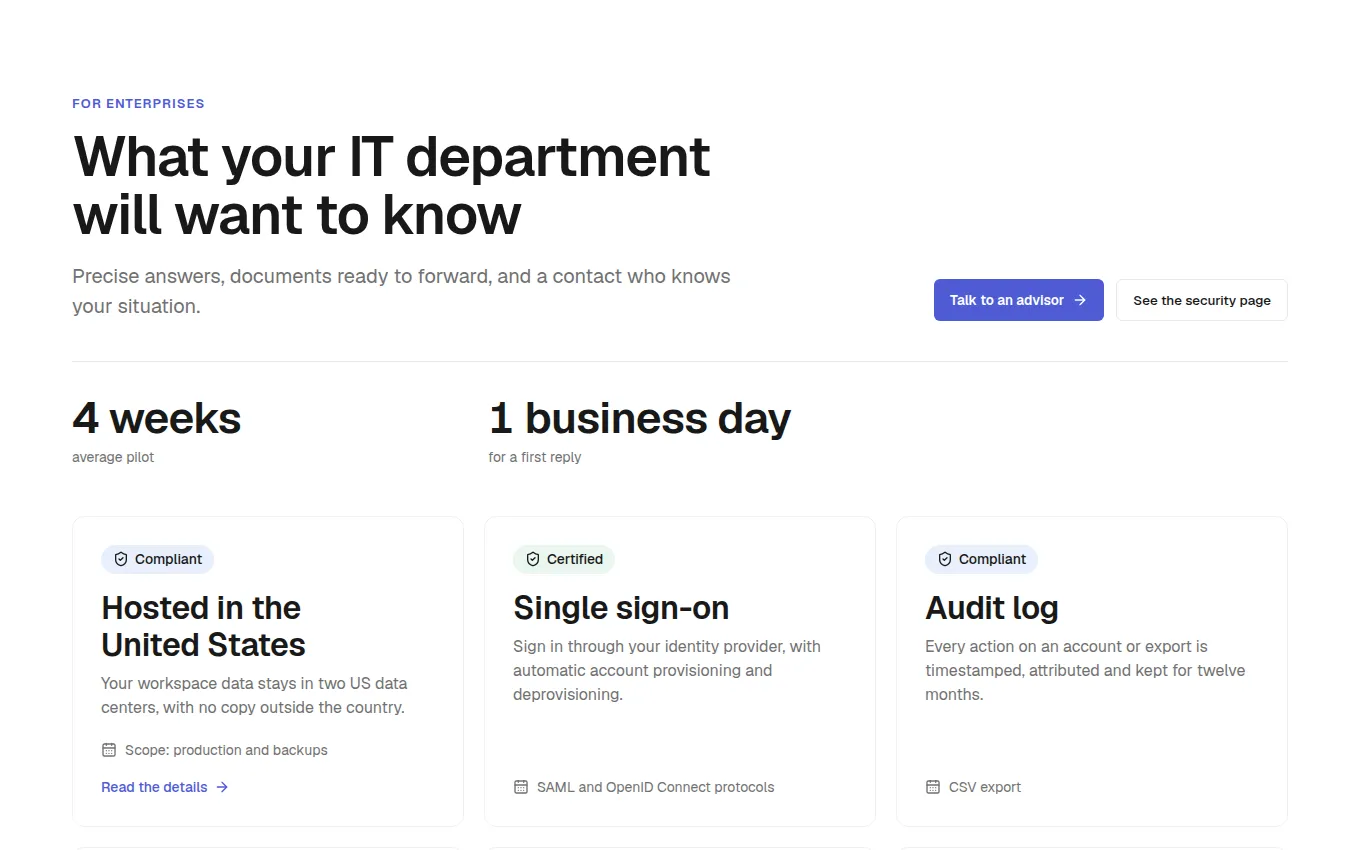Click the shield icon in the Certified badge
Viewport: 1360px width, 850px height.
(x=533, y=559)
